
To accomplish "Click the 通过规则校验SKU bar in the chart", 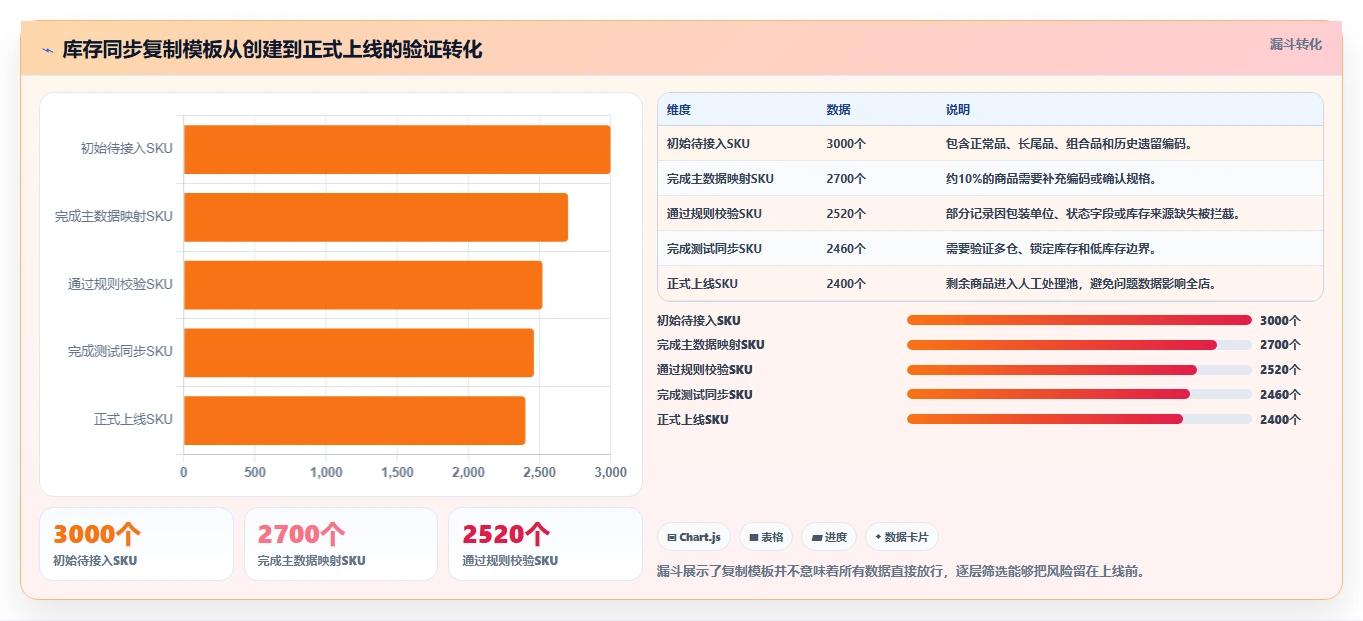I will [x=363, y=284].
